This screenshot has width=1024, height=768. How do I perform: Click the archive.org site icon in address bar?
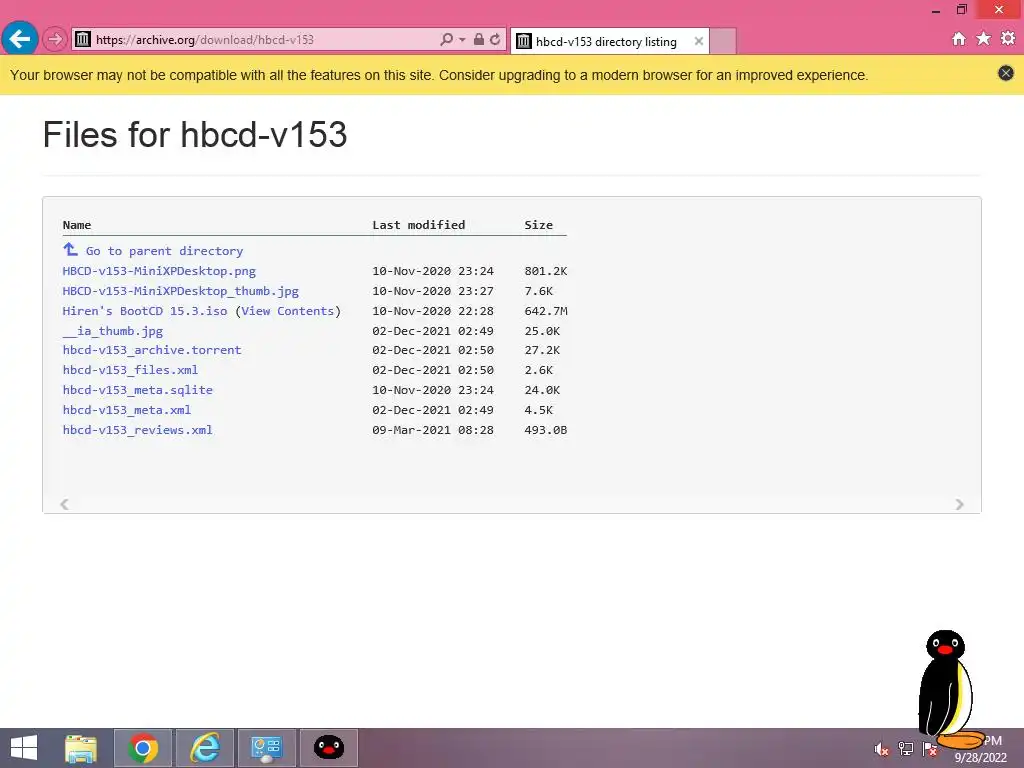[x=83, y=40]
